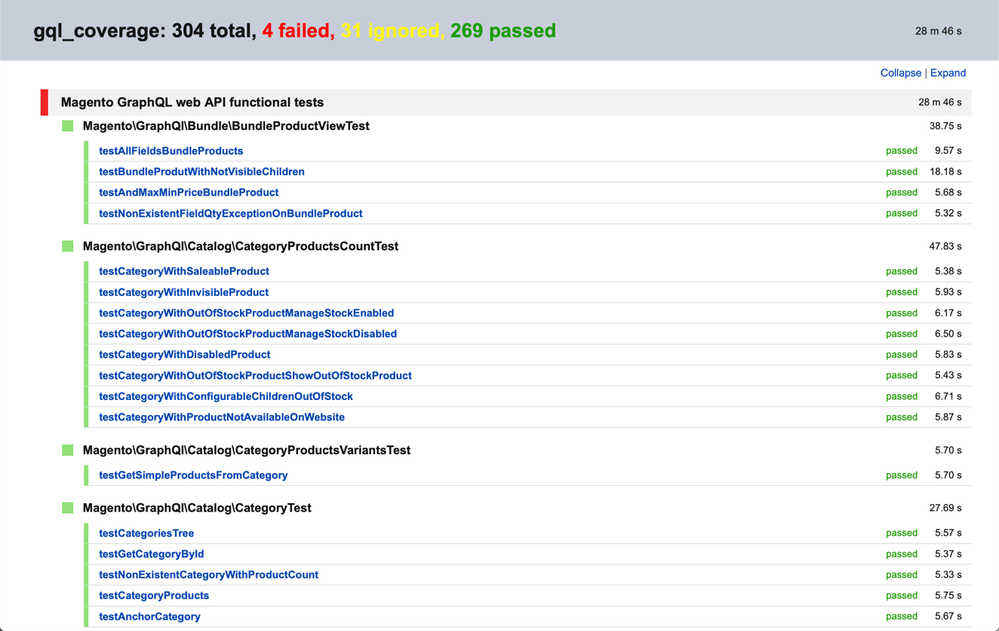Image resolution: width=999 pixels, height=631 pixels.
Task: Click the red status bar beside Magento GraphQL tests
Action: click(x=43, y=100)
